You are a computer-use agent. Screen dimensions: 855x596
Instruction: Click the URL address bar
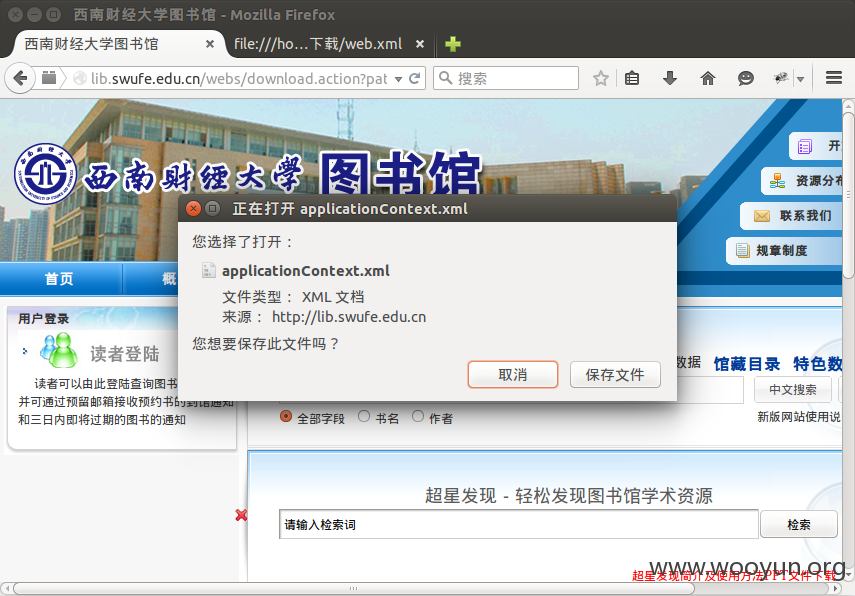pos(238,79)
